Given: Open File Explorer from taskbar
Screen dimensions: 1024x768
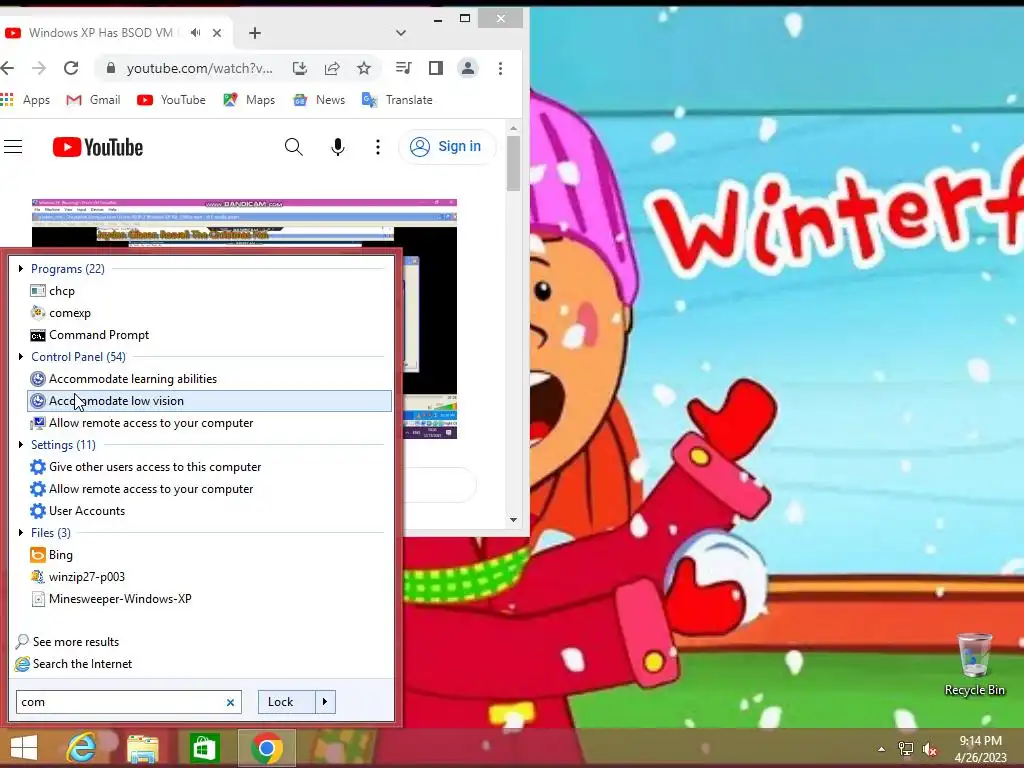Looking at the screenshot, I should click(x=142, y=748).
